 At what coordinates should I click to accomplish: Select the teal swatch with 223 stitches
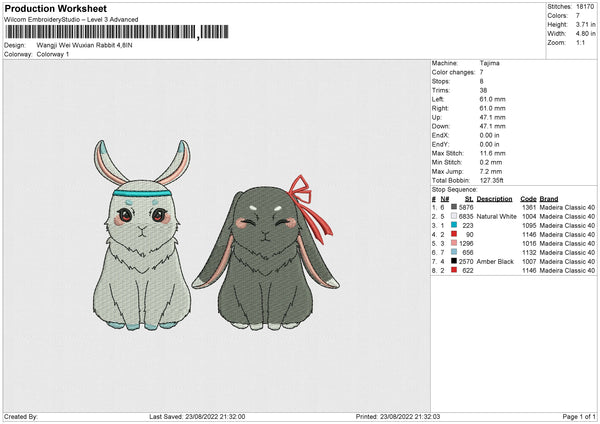click(x=454, y=225)
